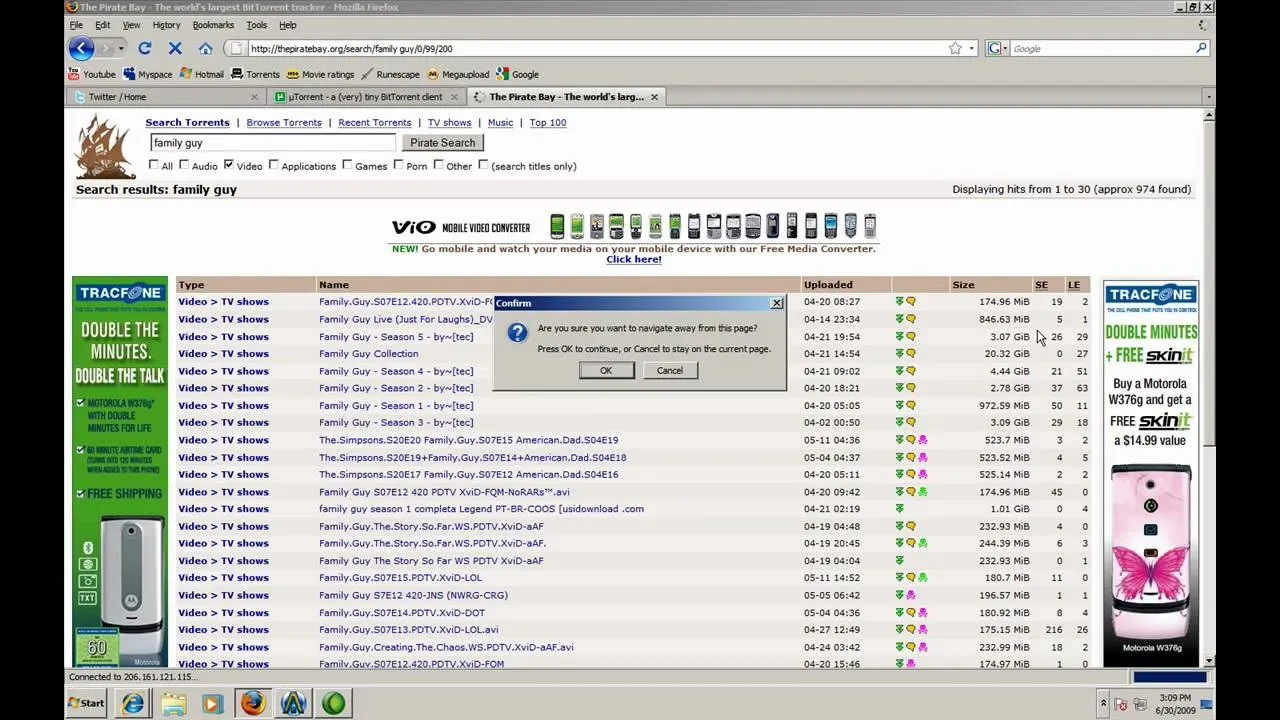Open the Myspace bookmark

pyautogui.click(x=147, y=74)
